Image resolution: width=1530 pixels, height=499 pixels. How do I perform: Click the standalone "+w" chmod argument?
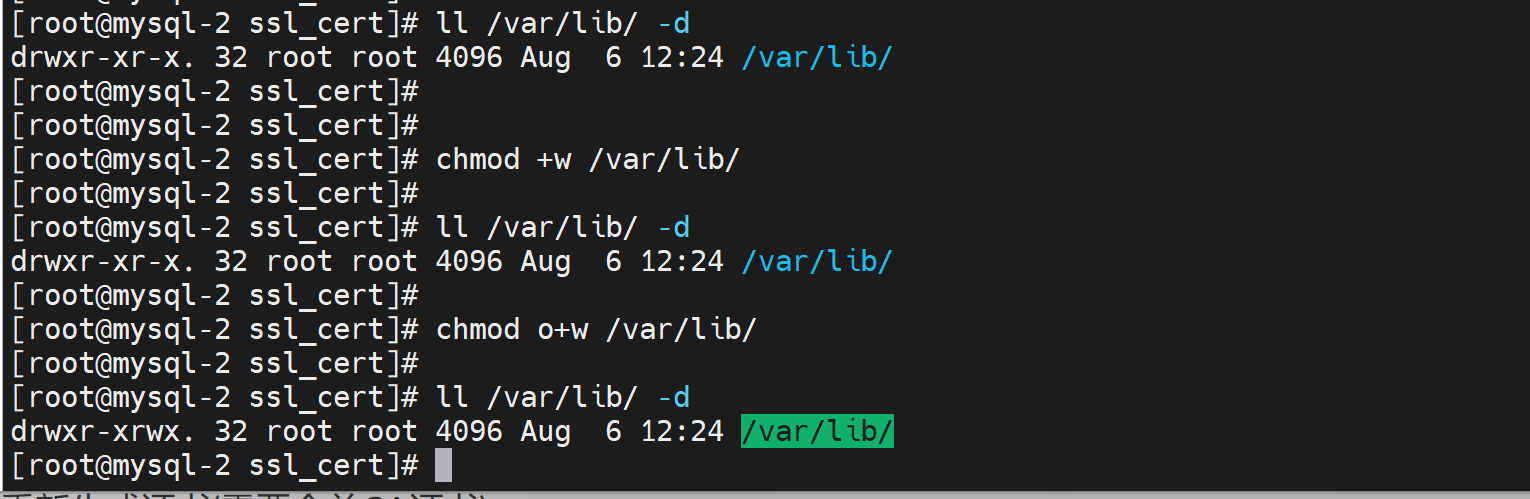coord(554,160)
